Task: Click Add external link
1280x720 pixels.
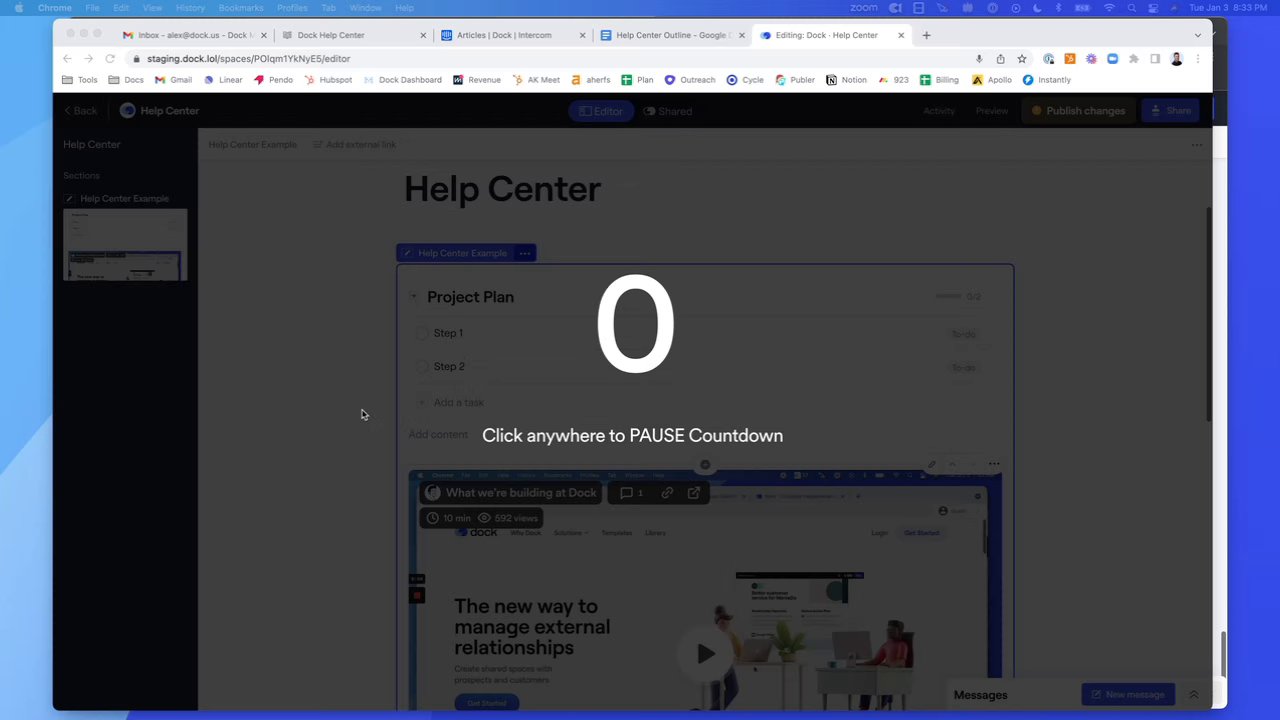Action: point(354,145)
